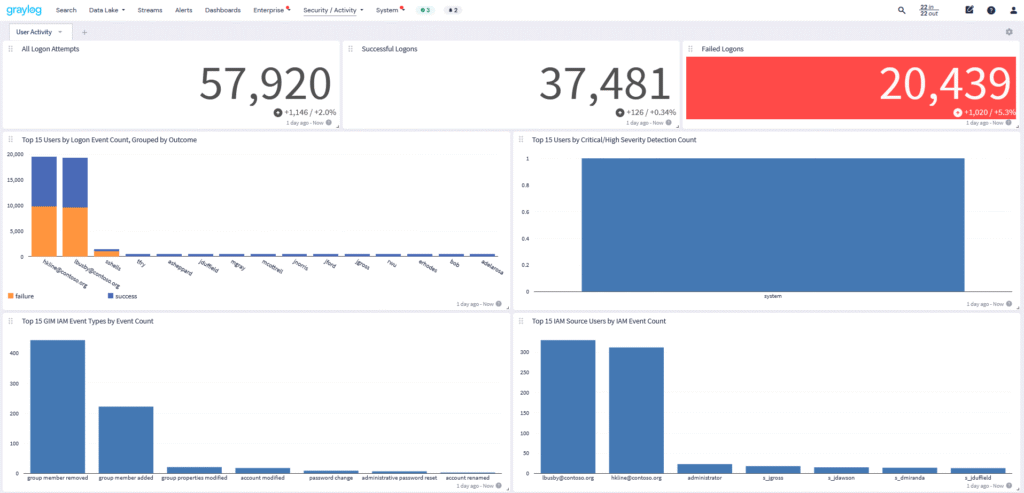
Task: Click time range help icon in Successful Logons
Action: click(669, 122)
